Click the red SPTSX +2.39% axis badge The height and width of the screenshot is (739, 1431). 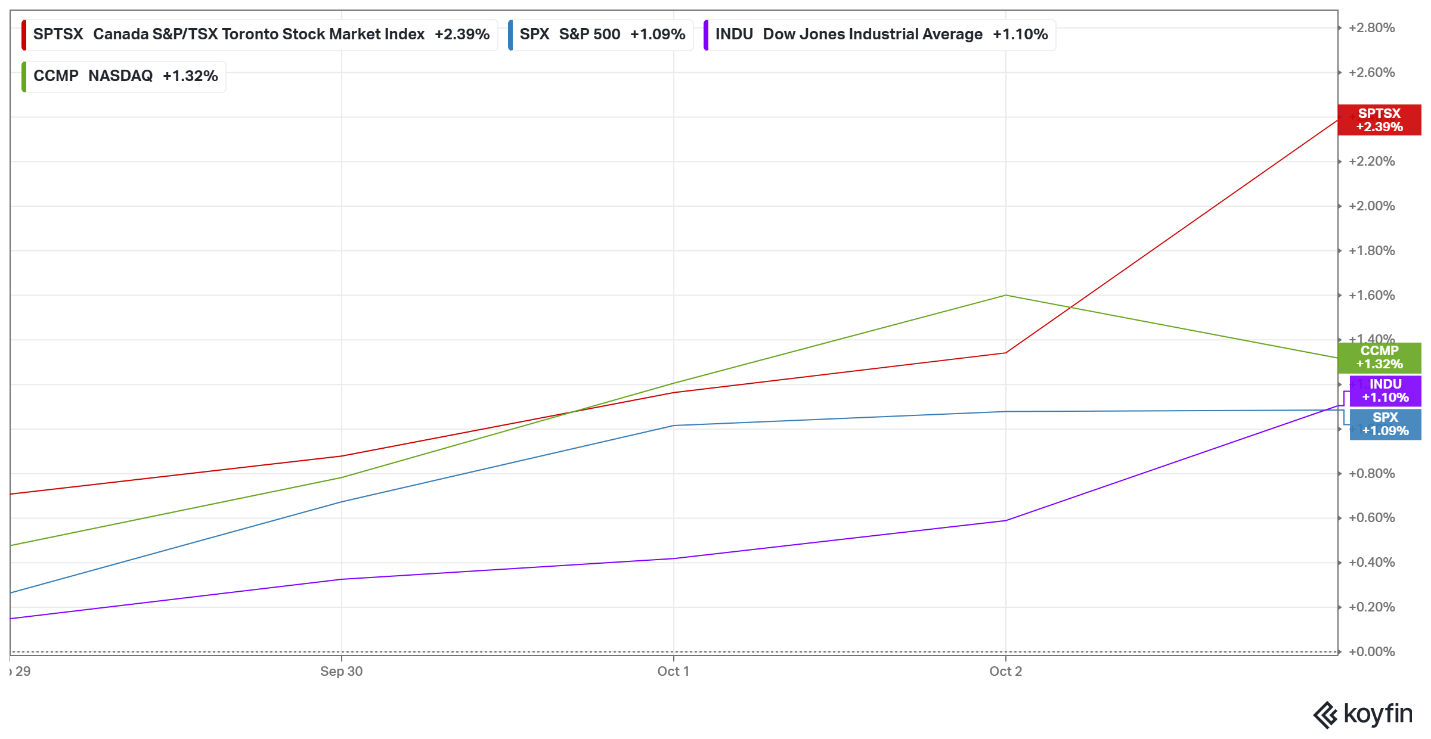[x=1380, y=120]
